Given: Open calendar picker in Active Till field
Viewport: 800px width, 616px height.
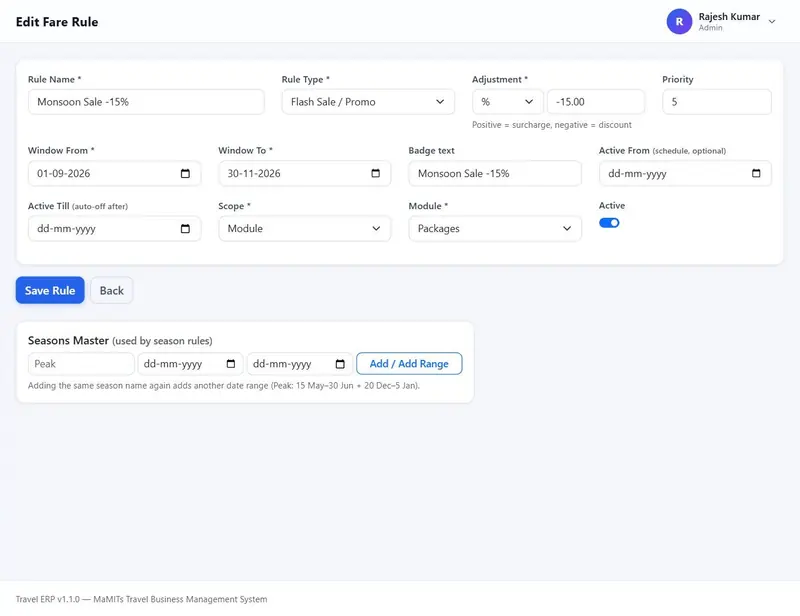Looking at the screenshot, I should (x=185, y=229).
